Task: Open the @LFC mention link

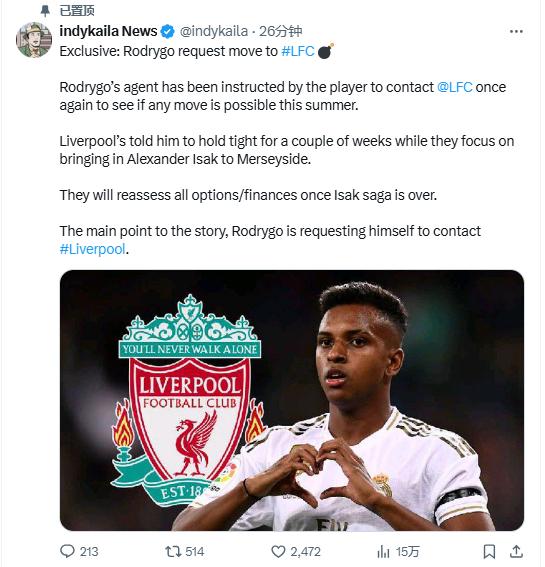Action: pyautogui.click(x=455, y=87)
